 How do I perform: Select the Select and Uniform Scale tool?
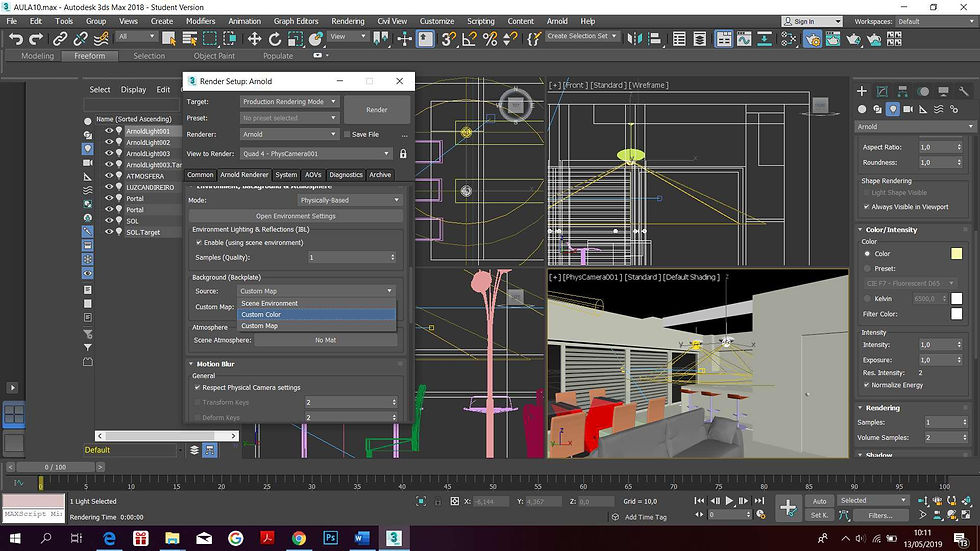[295, 39]
